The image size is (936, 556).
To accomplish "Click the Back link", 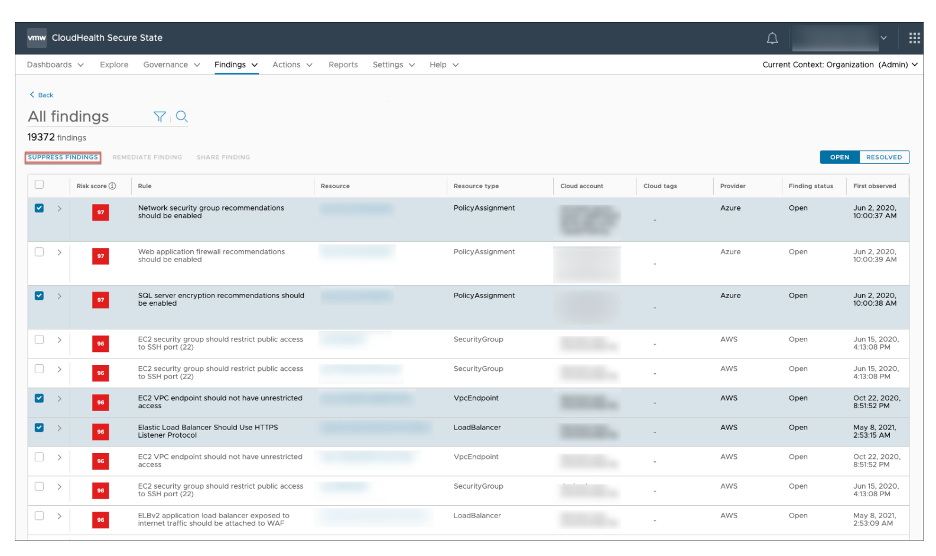I will (x=42, y=95).
